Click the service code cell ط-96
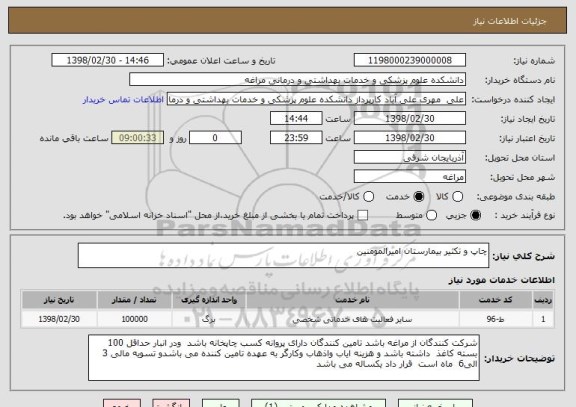 click(x=495, y=319)
